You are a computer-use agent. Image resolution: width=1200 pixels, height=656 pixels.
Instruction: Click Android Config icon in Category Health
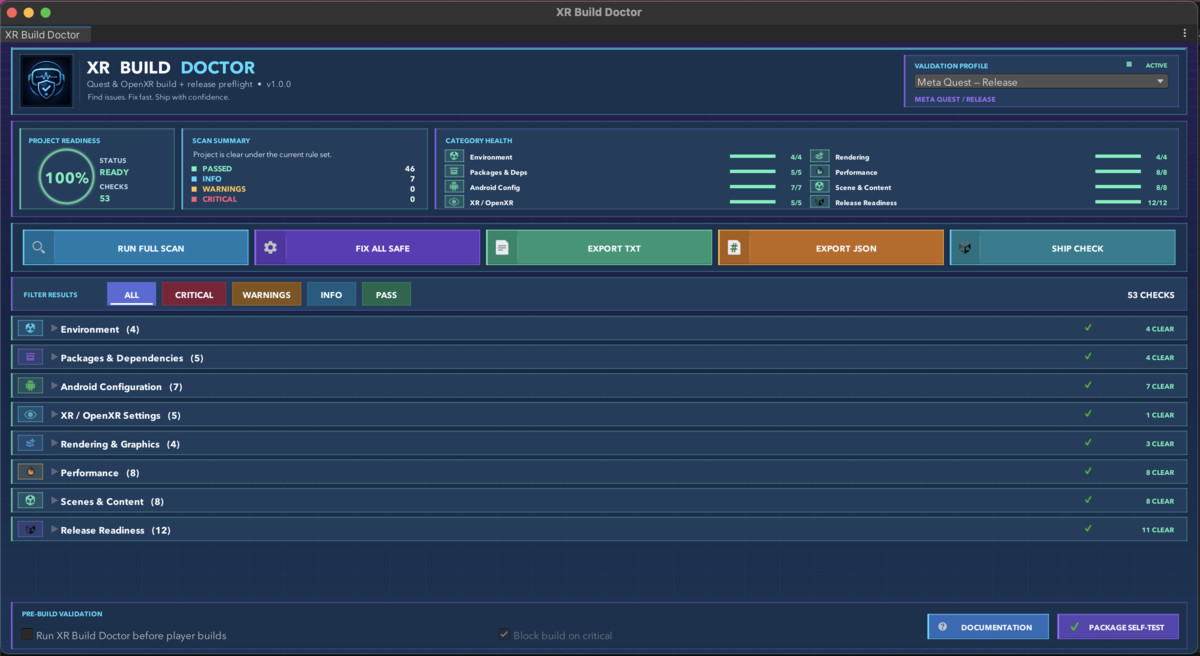click(x=454, y=187)
